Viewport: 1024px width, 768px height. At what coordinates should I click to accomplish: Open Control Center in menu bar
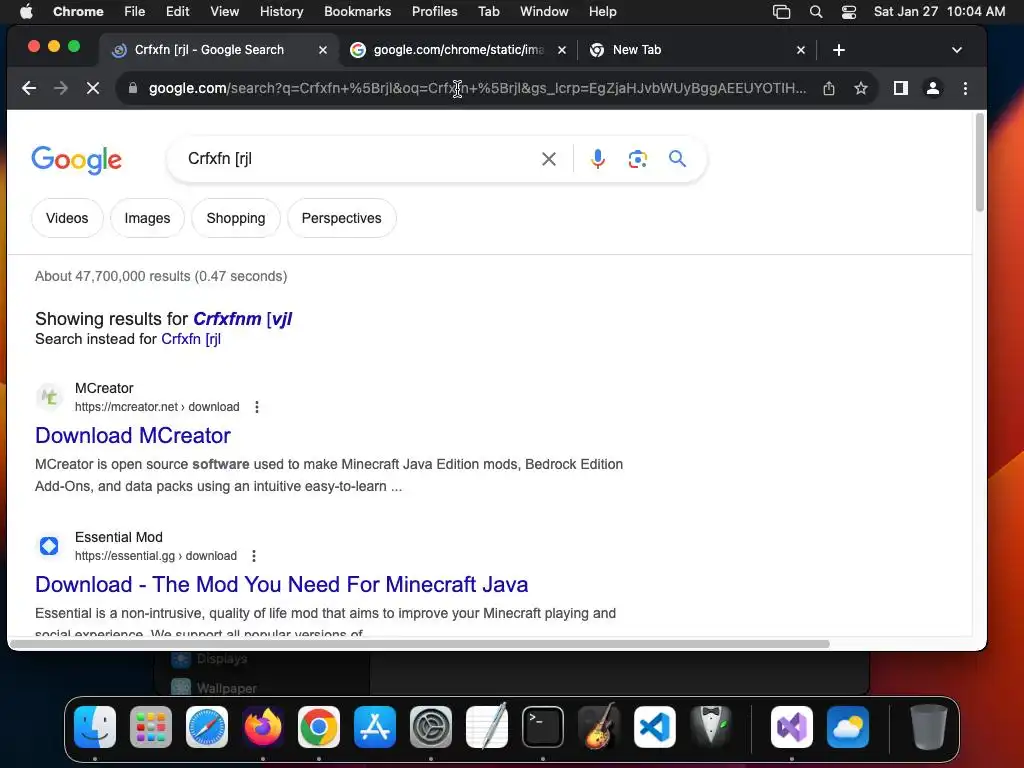tap(848, 12)
